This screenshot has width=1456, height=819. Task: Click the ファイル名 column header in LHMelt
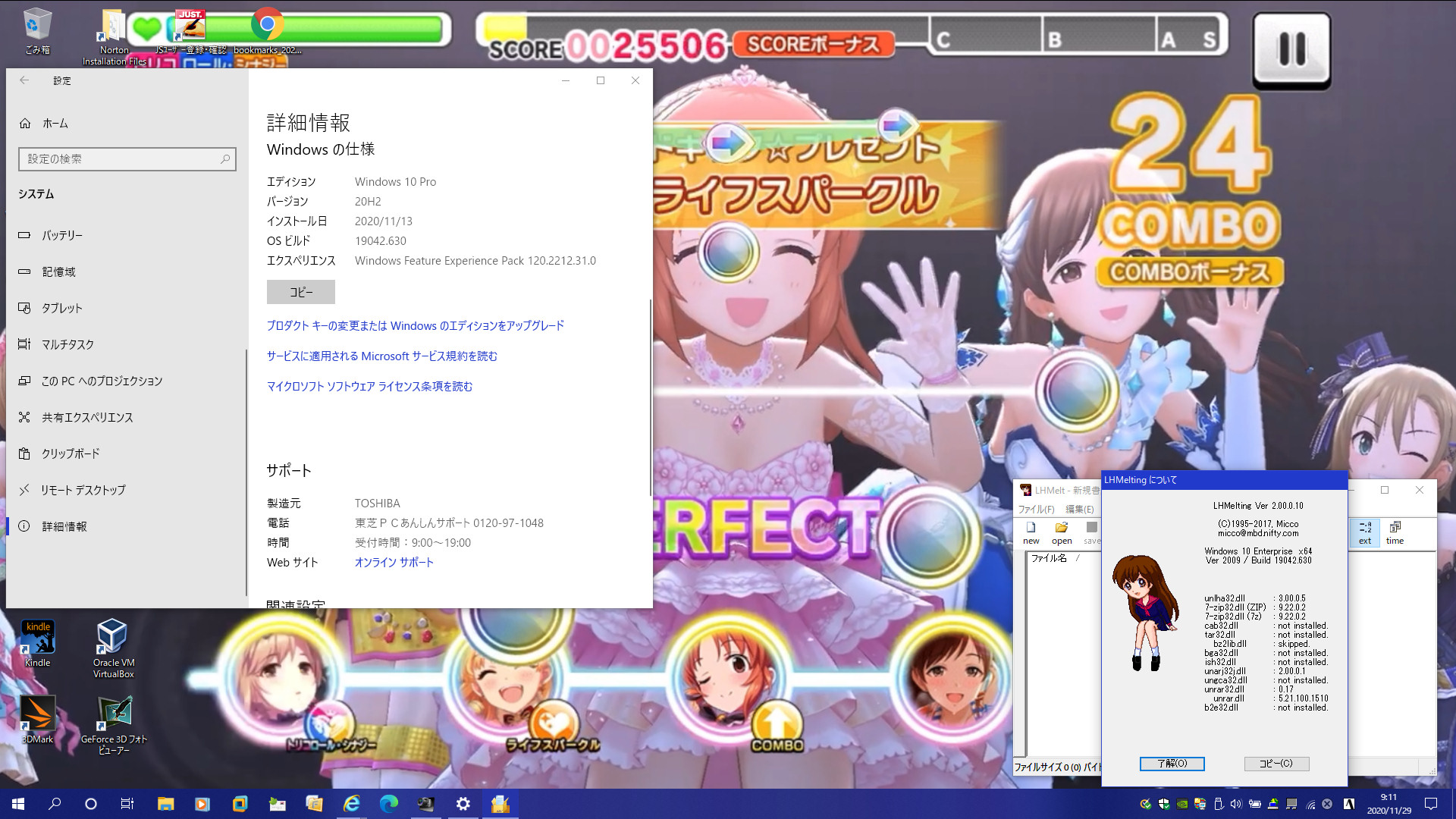1049,558
